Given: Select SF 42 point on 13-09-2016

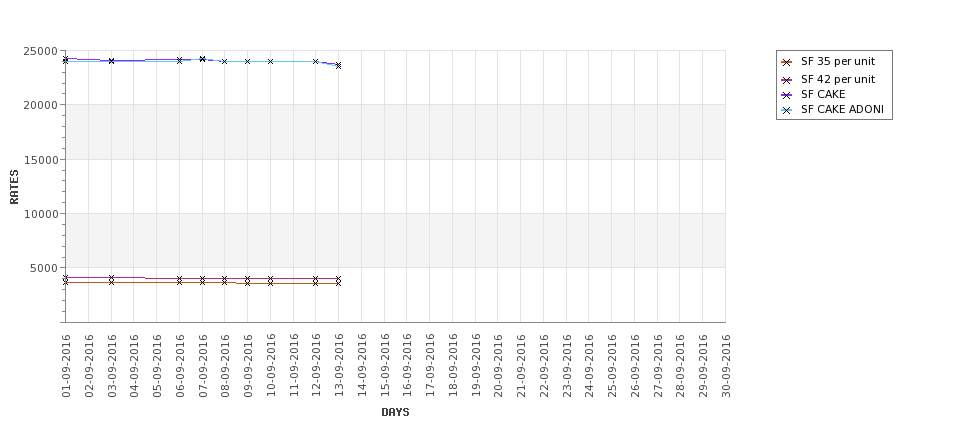Looking at the screenshot, I should pos(338,279).
